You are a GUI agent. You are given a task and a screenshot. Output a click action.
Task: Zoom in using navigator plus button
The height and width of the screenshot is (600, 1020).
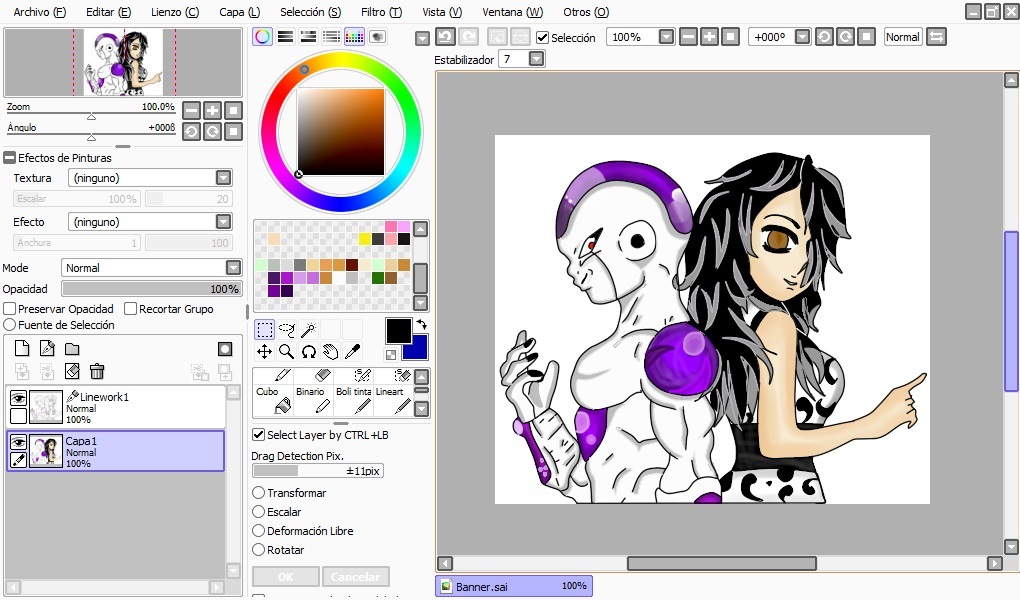point(212,110)
